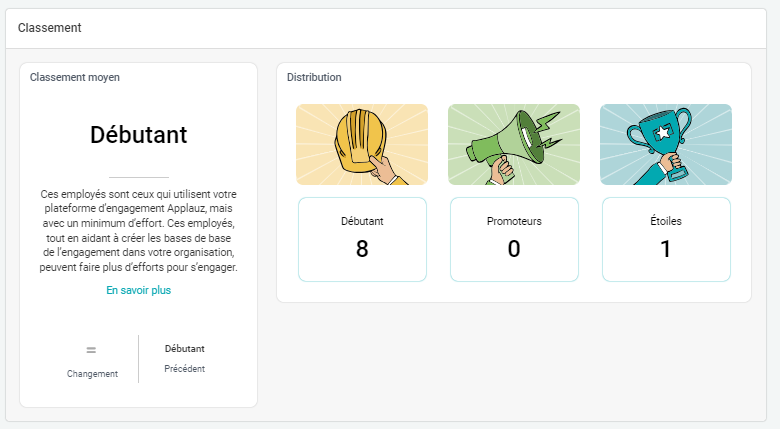Click the Distribution panel title
Image resolution: width=780 pixels, height=429 pixels.
pos(314,77)
